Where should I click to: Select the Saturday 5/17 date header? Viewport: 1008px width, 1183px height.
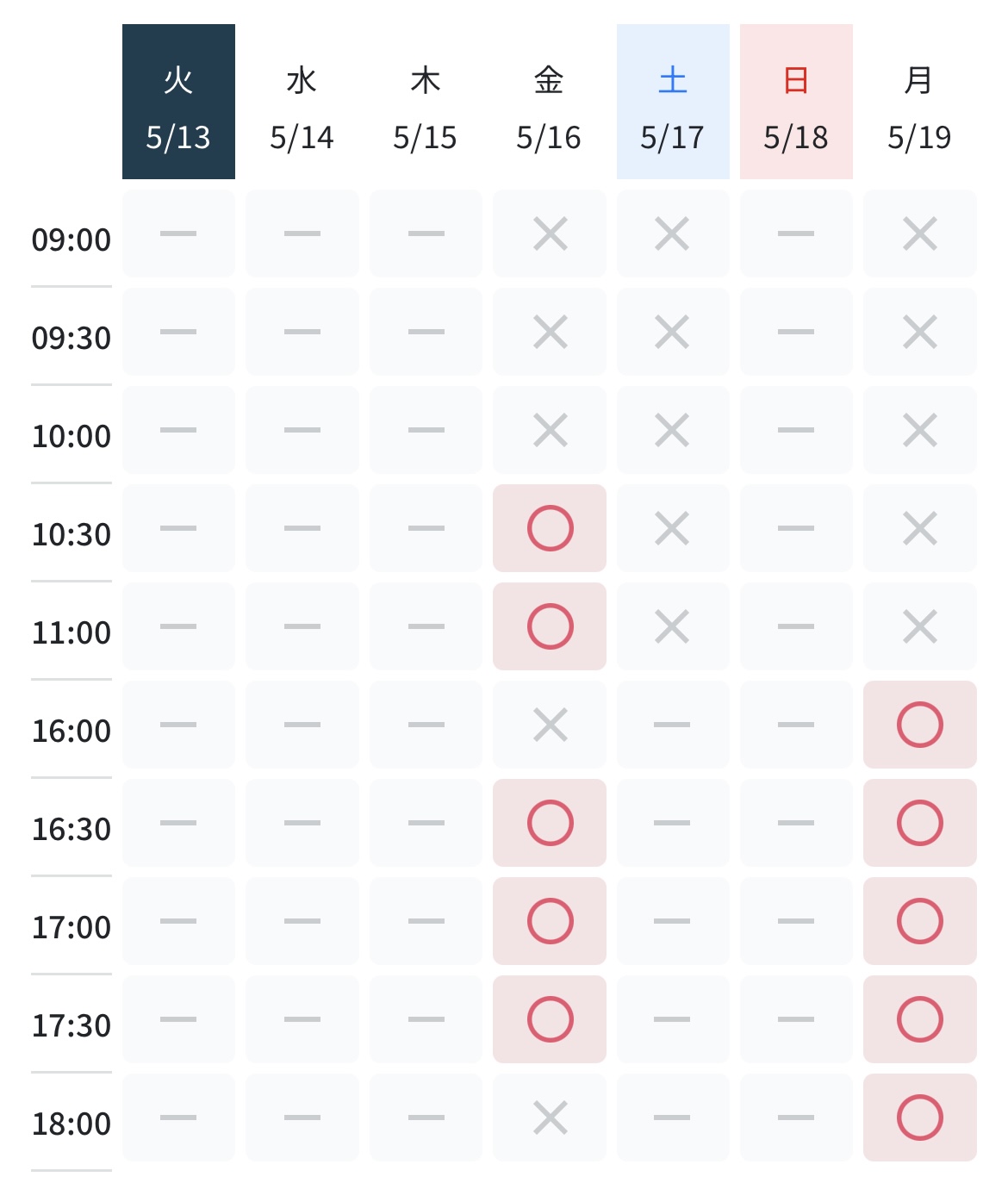[x=673, y=102]
